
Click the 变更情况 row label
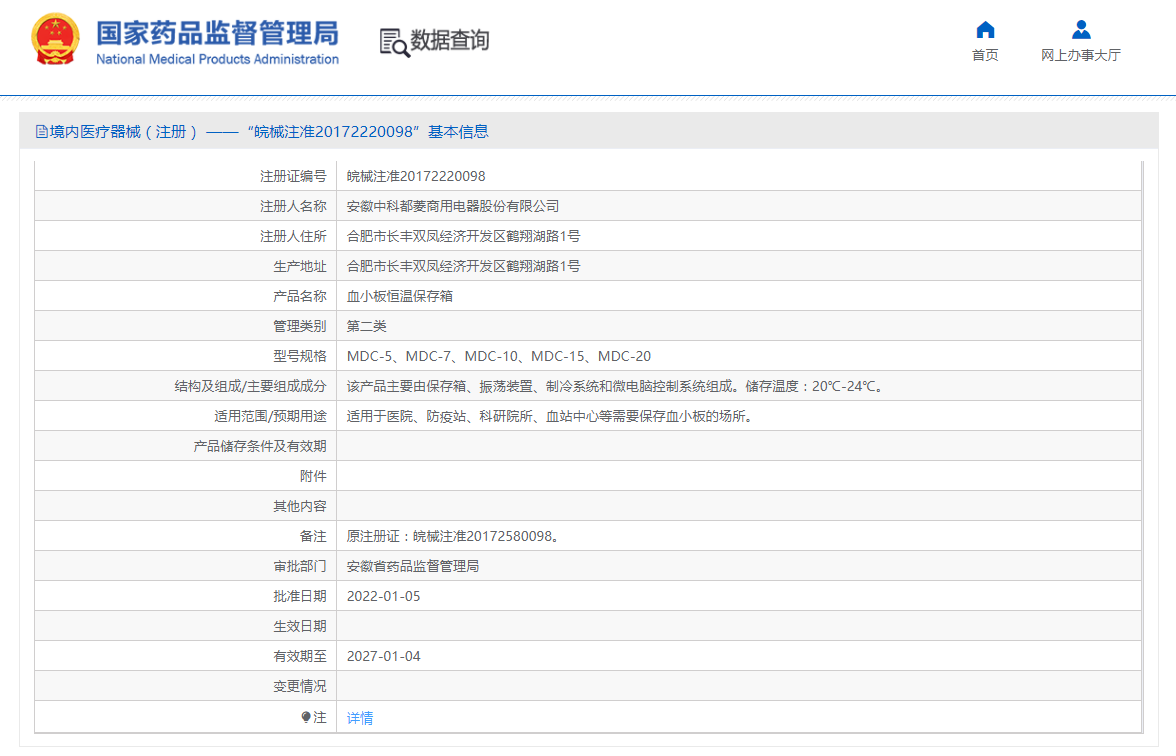300,686
